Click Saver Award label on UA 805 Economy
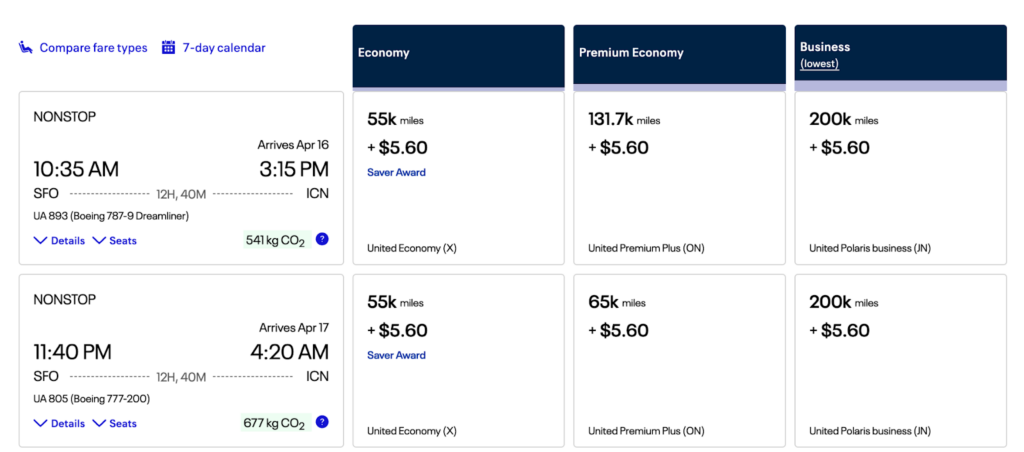This screenshot has width=1024, height=452. 396,355
